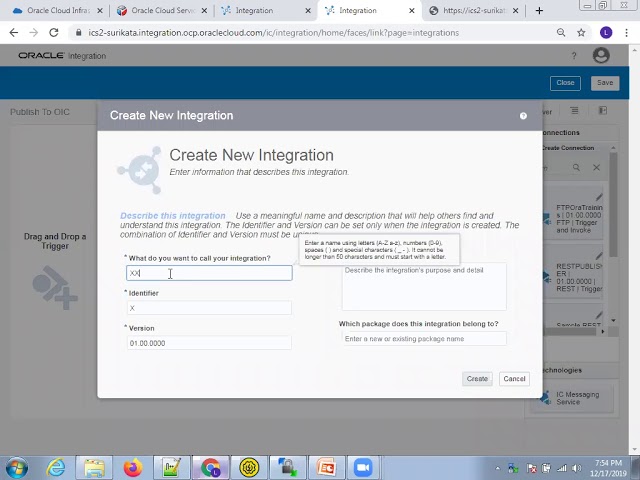Bookmark this page with the star
The image size is (640, 480).
581,33
